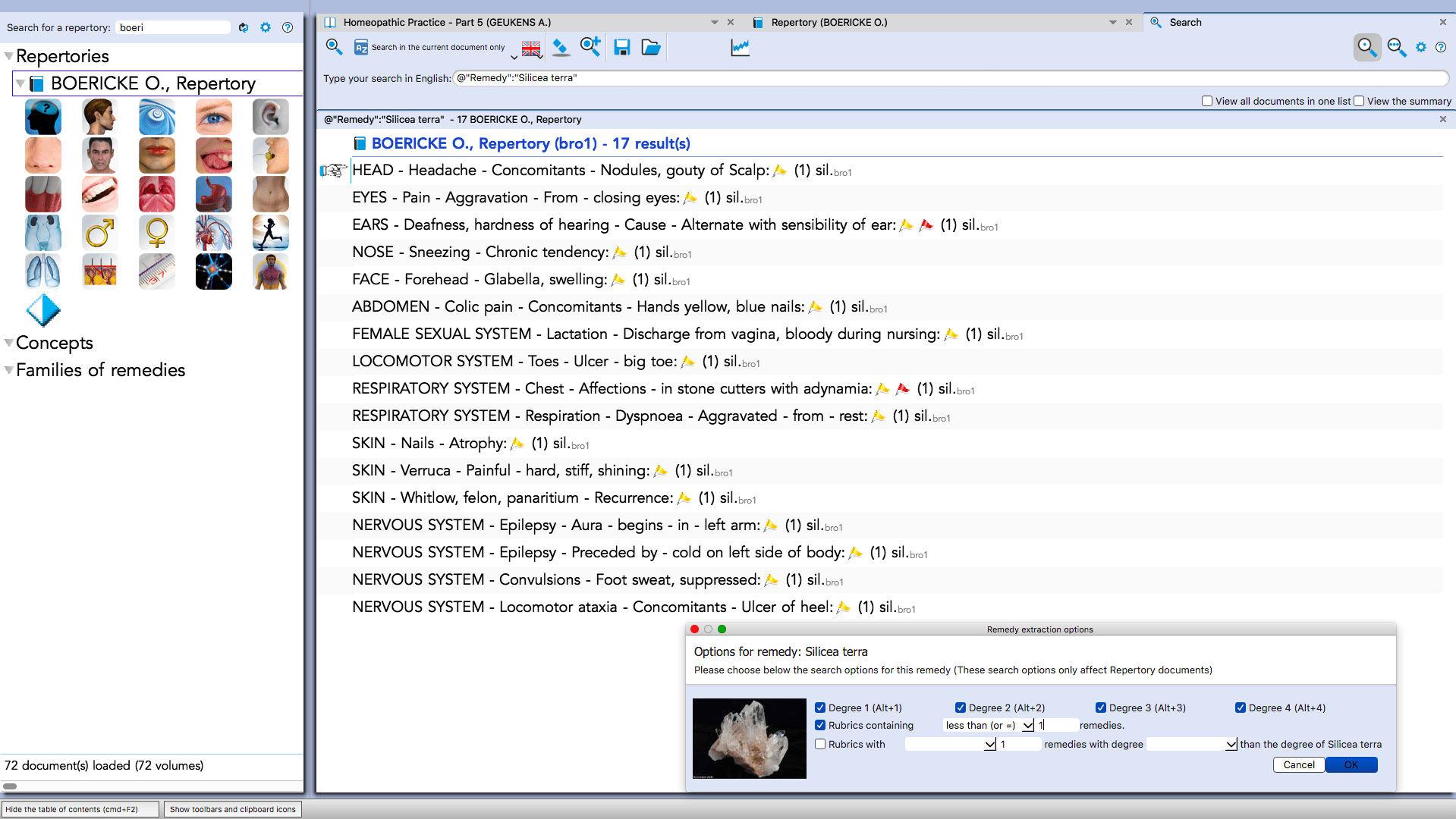Enable the Rubrics with checkbox
Image resolution: width=1456 pixels, height=819 pixels.
point(820,744)
